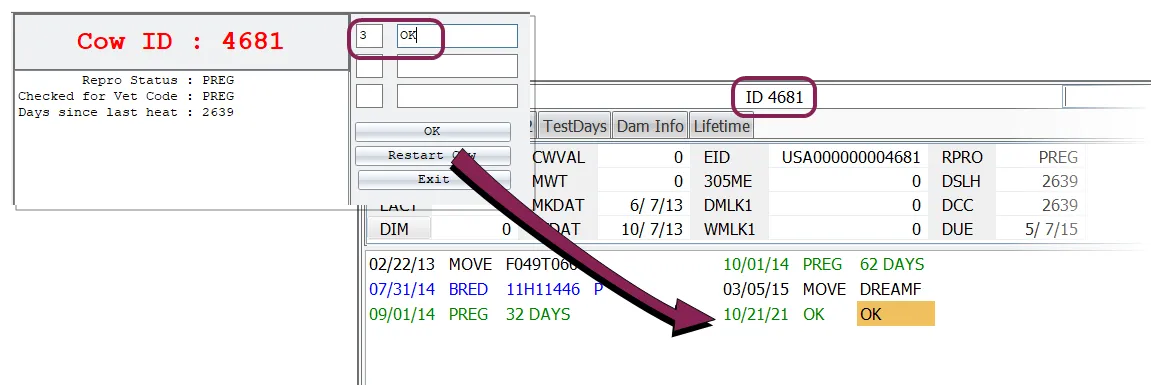Click the DUE field label
This screenshot has height=385, width=1163.
(957, 229)
